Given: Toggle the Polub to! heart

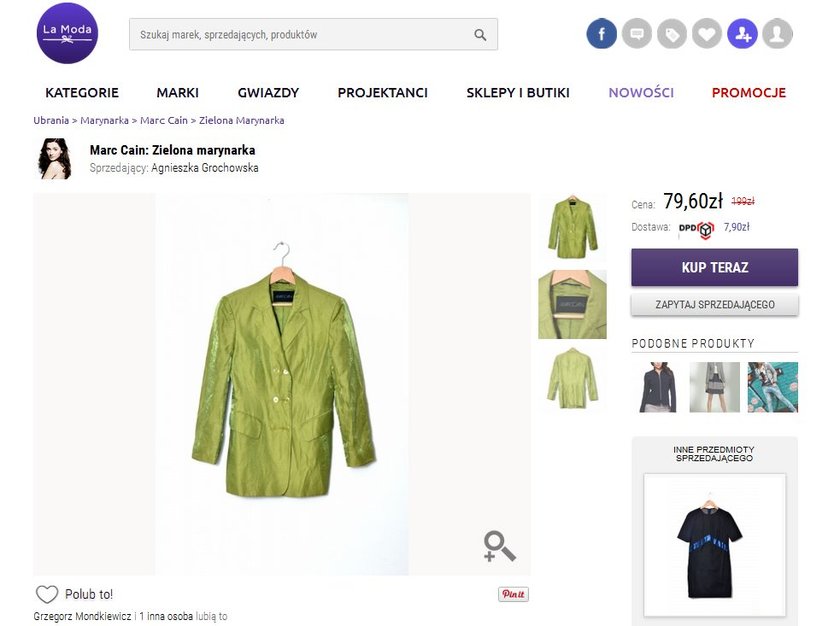Looking at the screenshot, I should coord(47,594).
